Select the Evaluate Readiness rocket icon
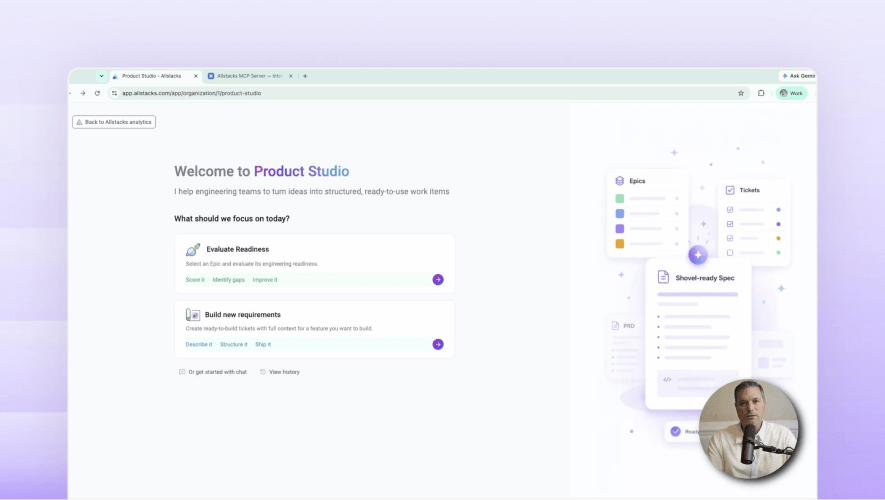885x500 pixels. click(x=193, y=249)
